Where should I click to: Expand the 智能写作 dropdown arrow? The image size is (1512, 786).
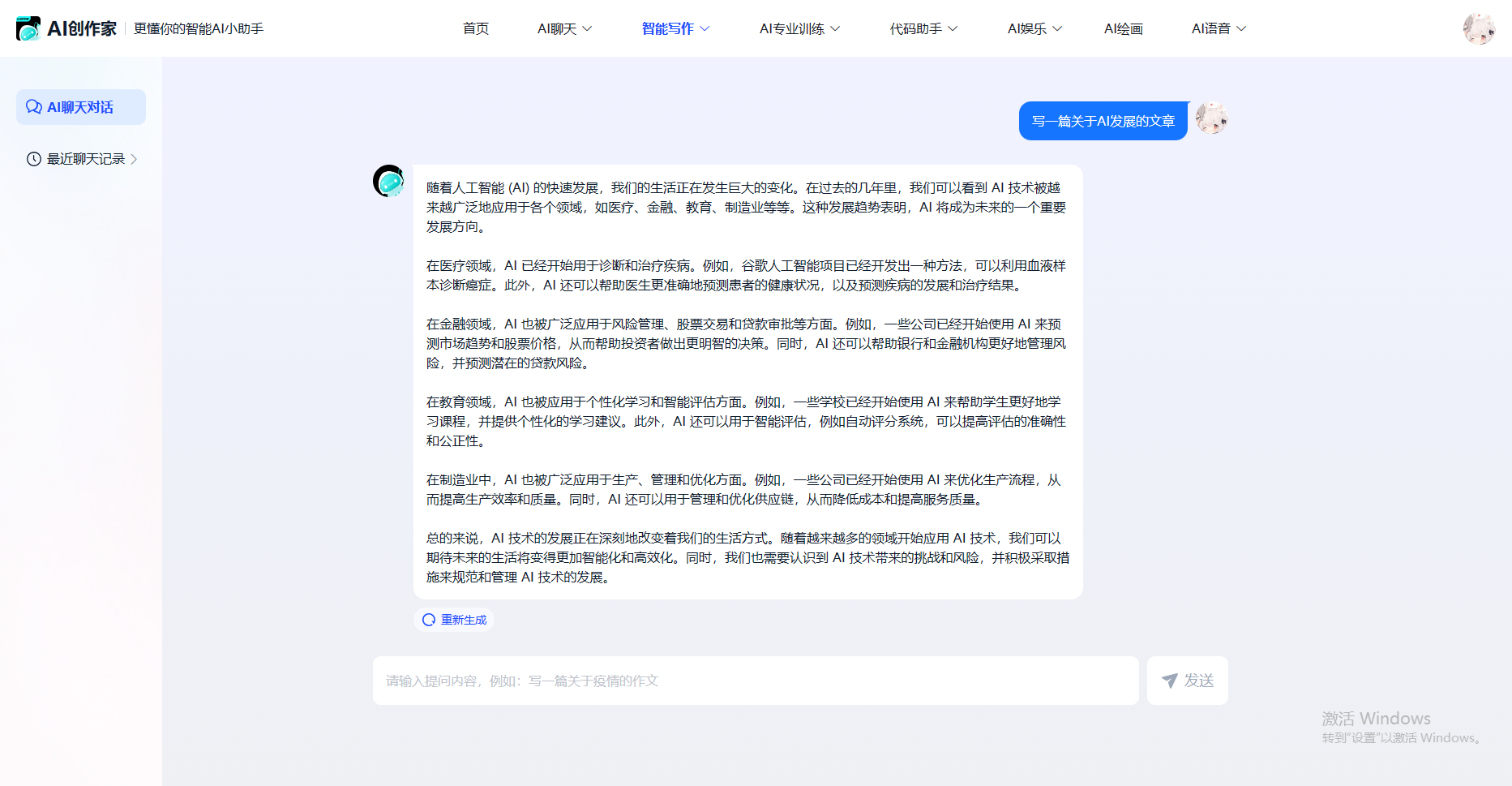click(705, 29)
